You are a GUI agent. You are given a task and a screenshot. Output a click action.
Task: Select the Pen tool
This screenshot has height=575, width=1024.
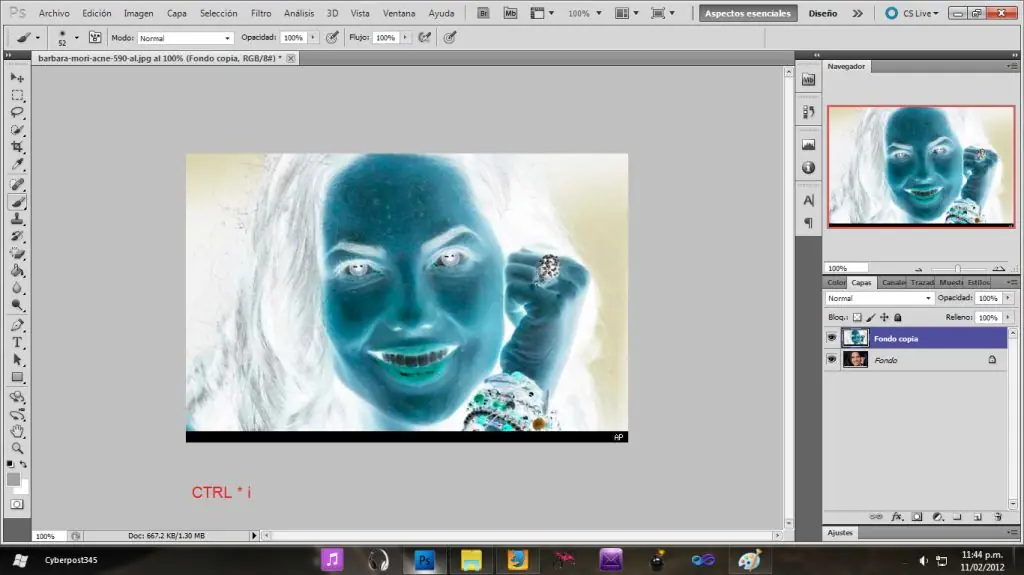pos(17,325)
